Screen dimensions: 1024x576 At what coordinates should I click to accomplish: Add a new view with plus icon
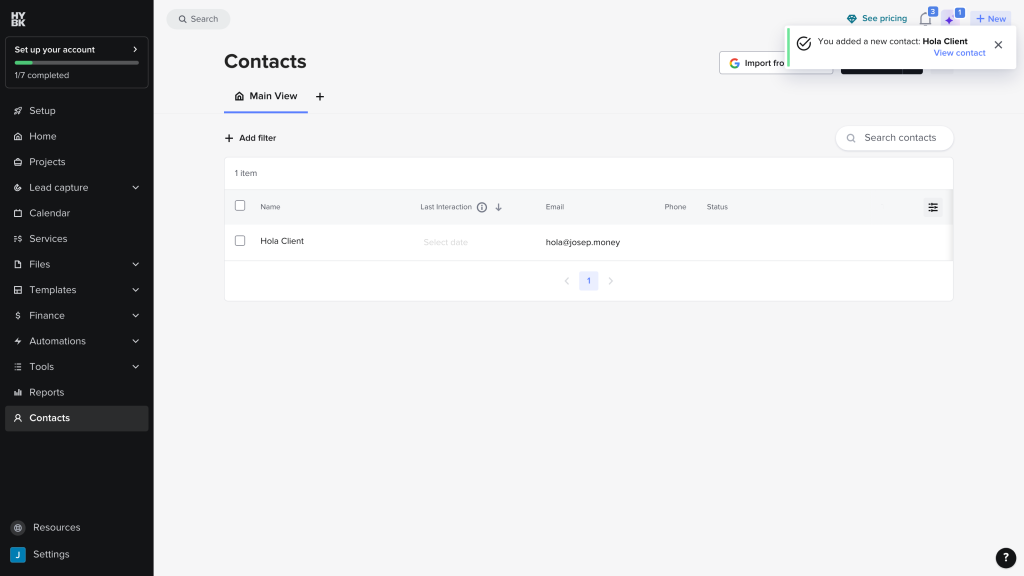click(x=320, y=97)
